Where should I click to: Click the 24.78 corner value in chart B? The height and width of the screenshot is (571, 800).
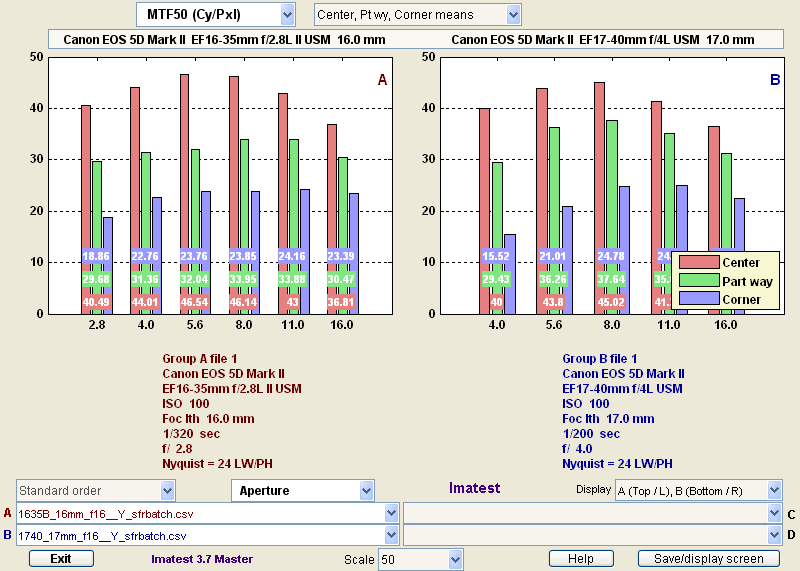pos(611,256)
